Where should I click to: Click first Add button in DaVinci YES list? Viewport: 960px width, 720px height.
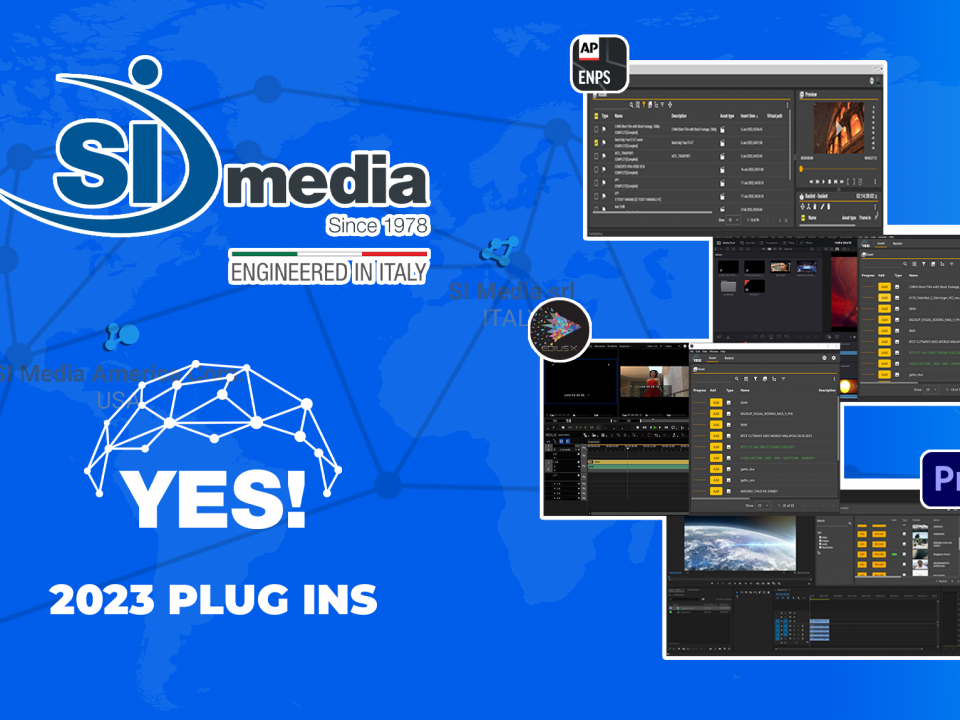[x=885, y=287]
